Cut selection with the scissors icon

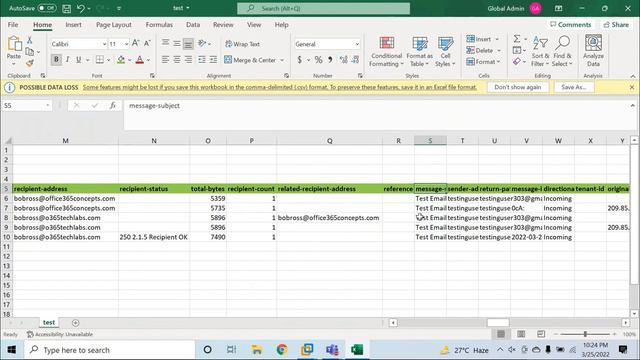[29, 40]
